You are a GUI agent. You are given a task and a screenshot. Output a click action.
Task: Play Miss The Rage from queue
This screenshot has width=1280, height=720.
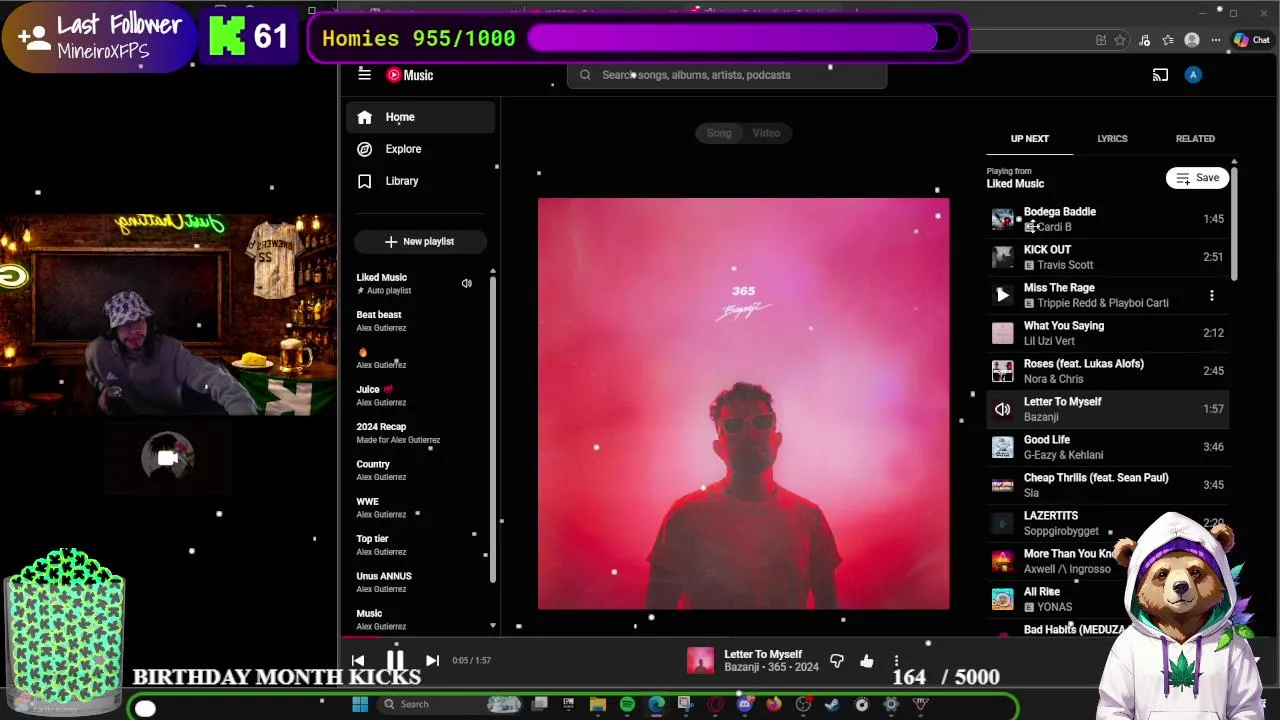pos(1002,295)
